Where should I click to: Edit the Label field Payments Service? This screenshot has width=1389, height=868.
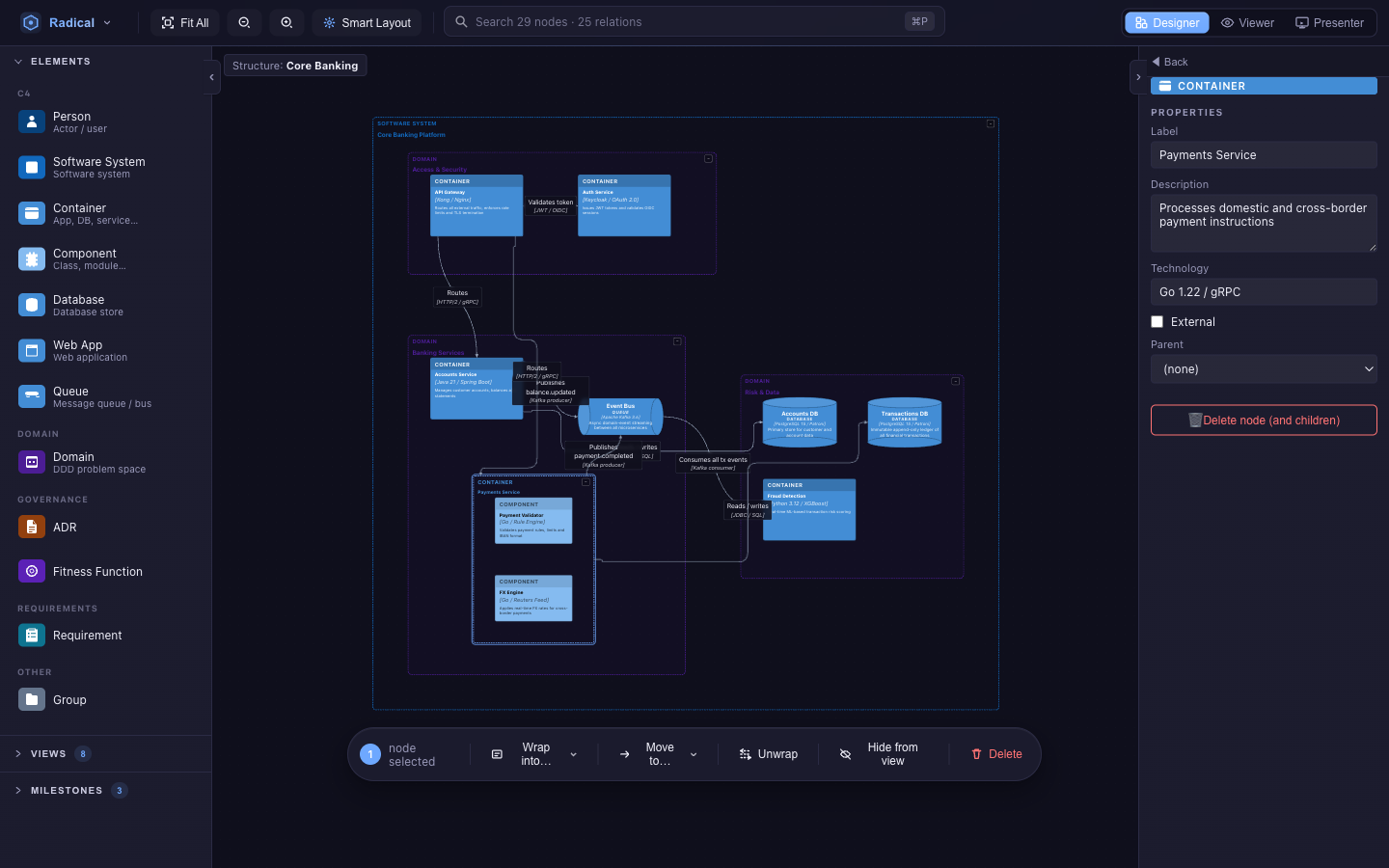tap(1264, 155)
